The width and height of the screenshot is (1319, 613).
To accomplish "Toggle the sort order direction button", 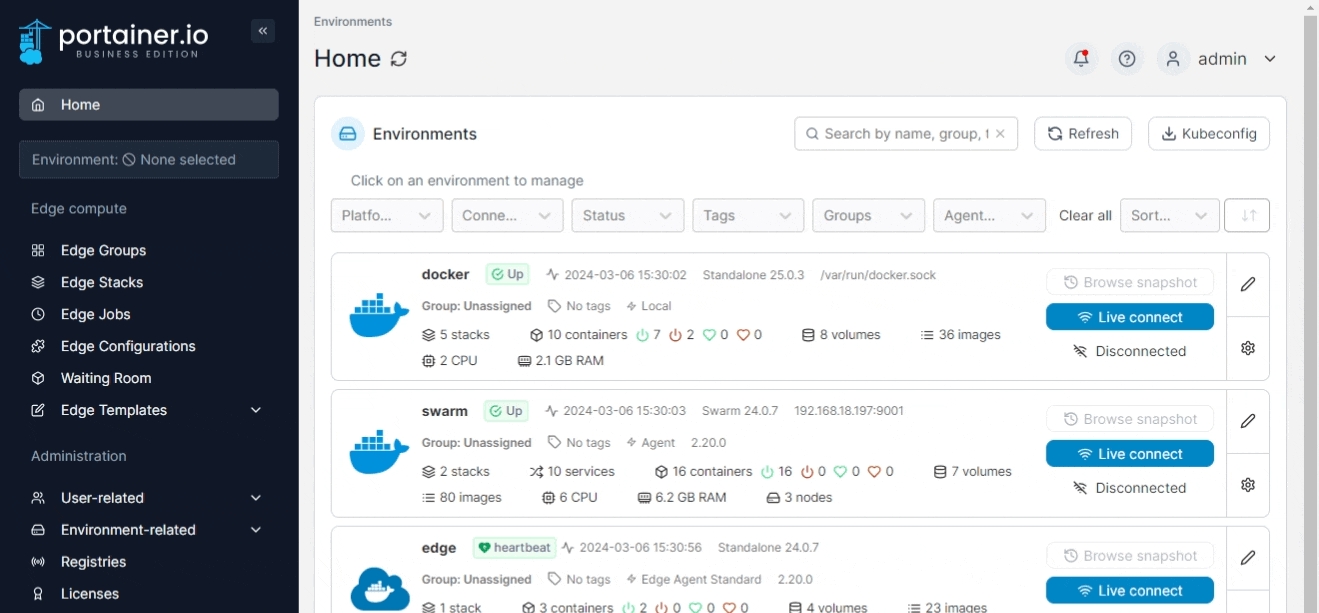I will (x=1247, y=215).
